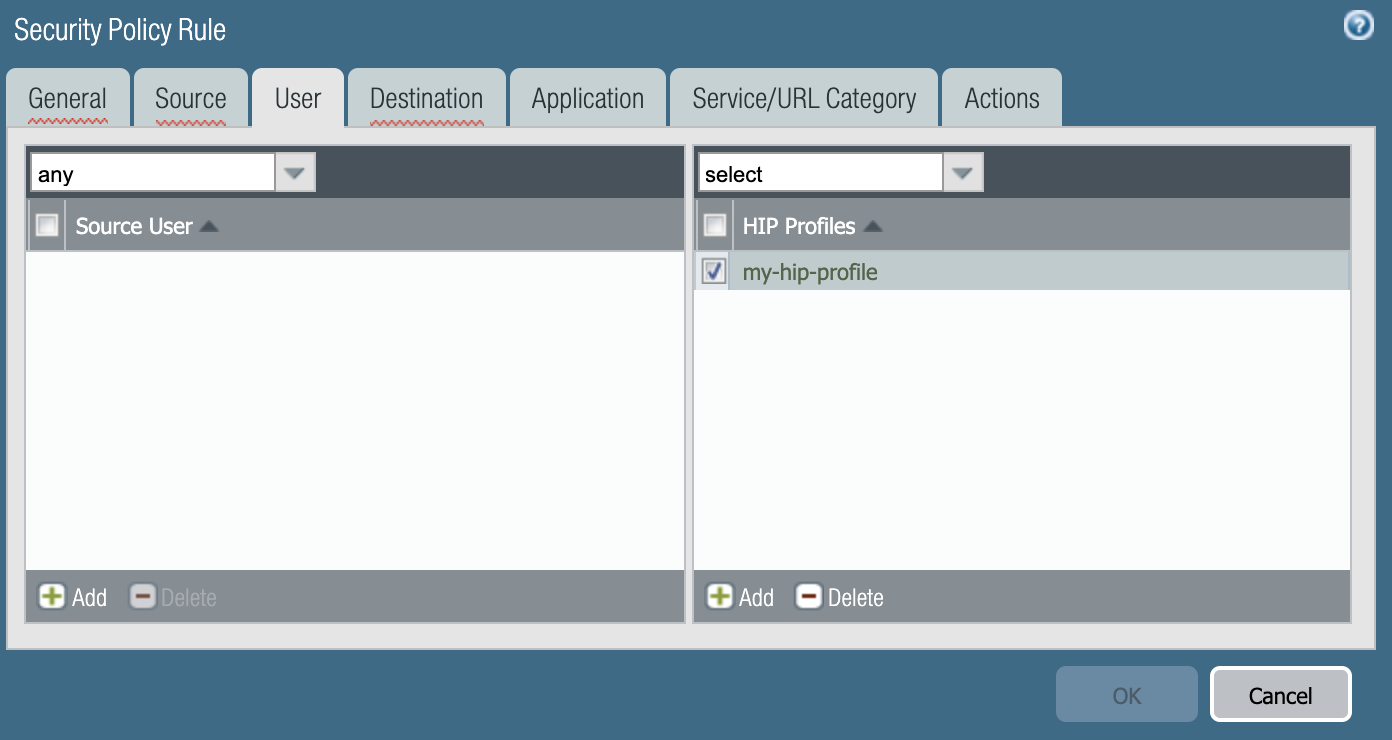This screenshot has width=1392, height=740.
Task: Open the Service/URL Category tab
Action: (804, 98)
